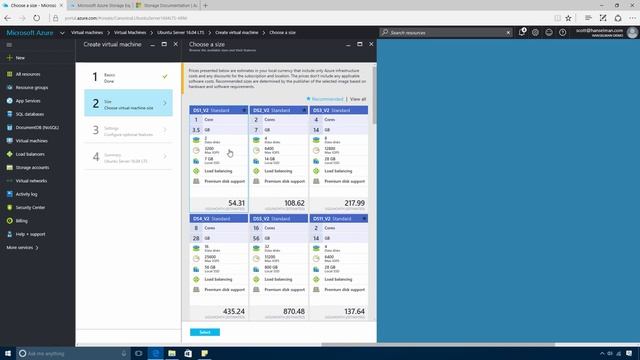Open Edge web note icon
This screenshot has width=640, height=360.
[603, 18]
